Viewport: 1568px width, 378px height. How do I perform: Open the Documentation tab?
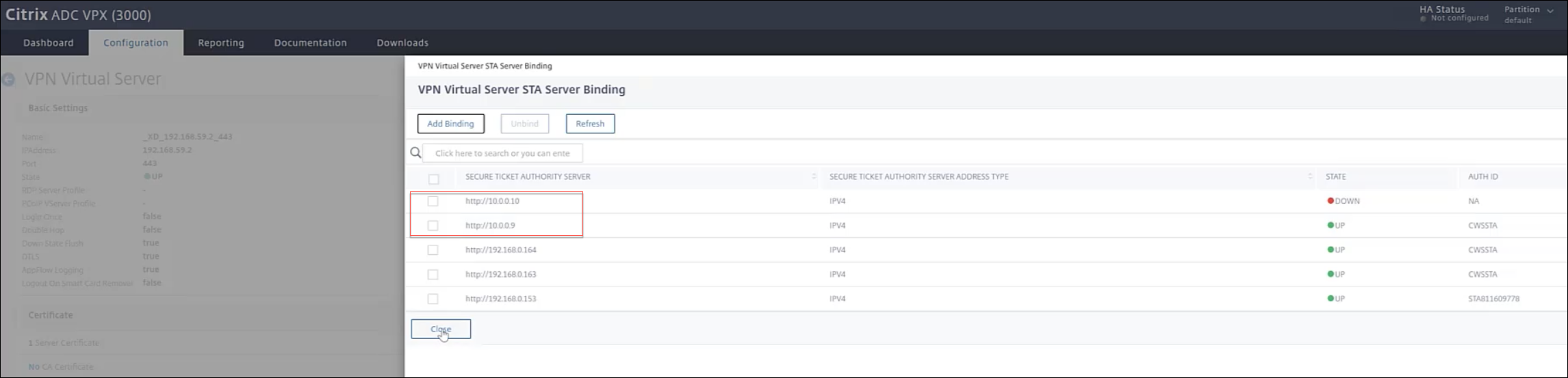pyautogui.click(x=310, y=42)
